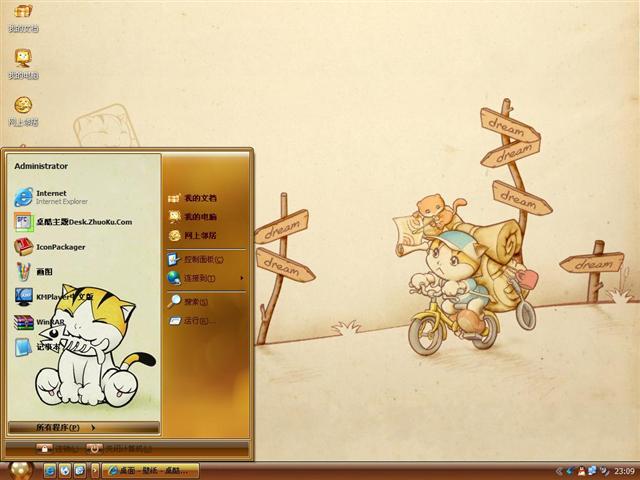
Task: Click the 23:09 taskbar clock
Action: (x=624, y=471)
